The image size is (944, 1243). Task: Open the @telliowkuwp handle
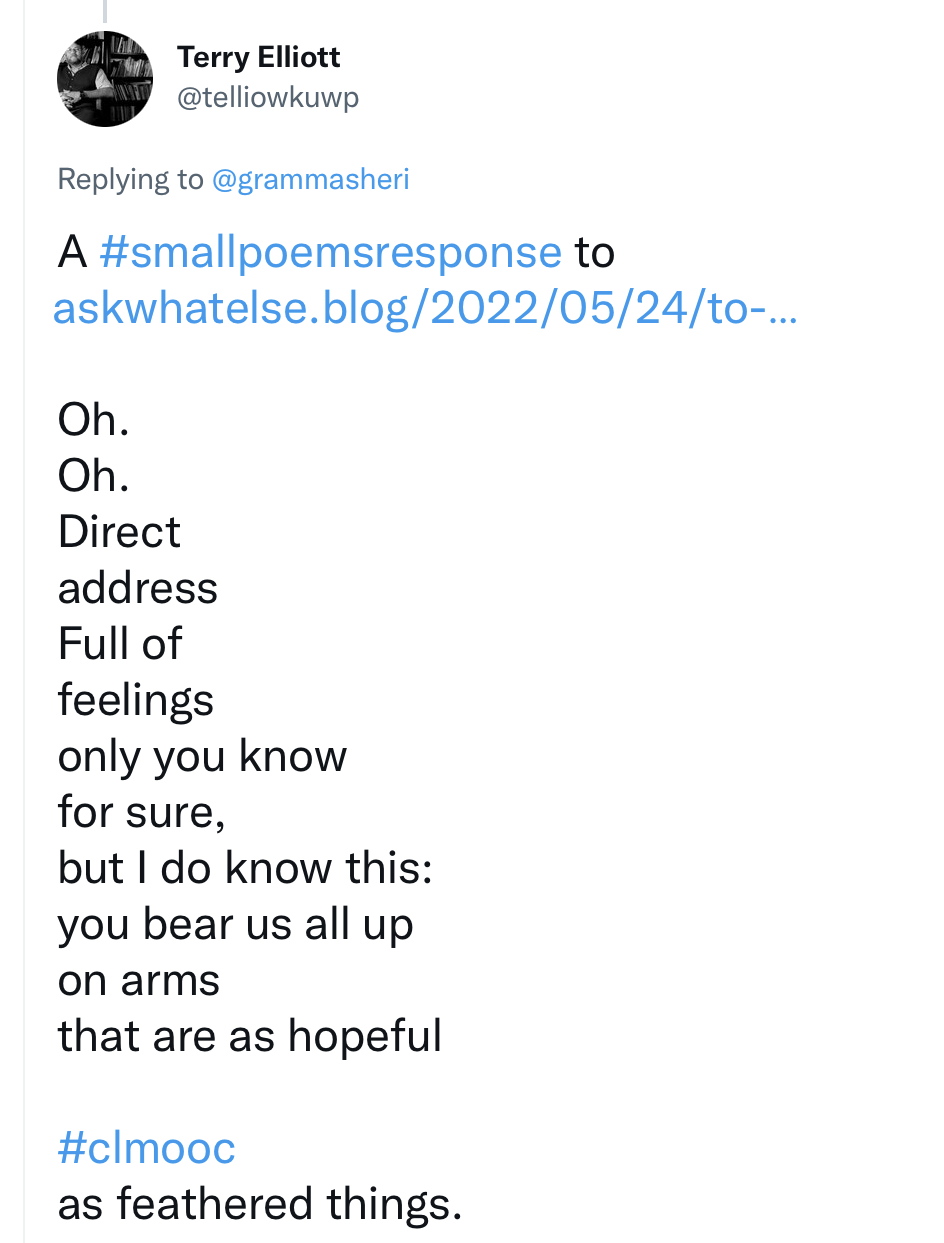click(x=267, y=98)
